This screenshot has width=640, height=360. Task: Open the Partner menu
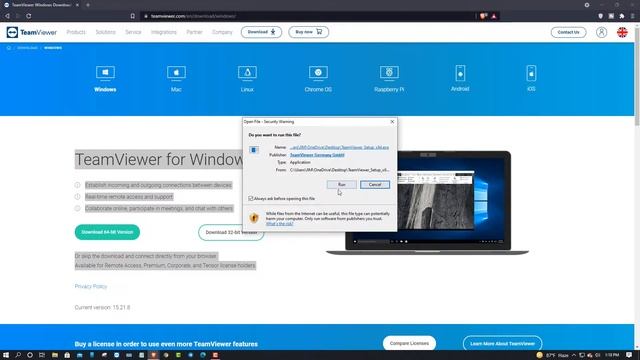pyautogui.click(x=194, y=32)
